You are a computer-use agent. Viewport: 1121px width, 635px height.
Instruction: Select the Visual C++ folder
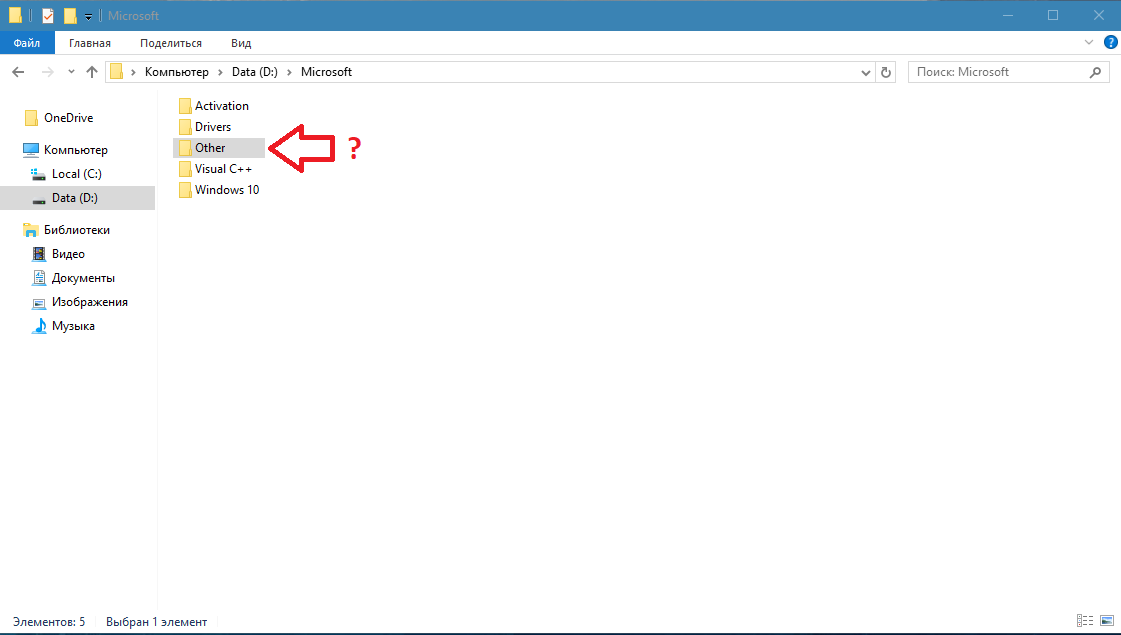coord(214,169)
